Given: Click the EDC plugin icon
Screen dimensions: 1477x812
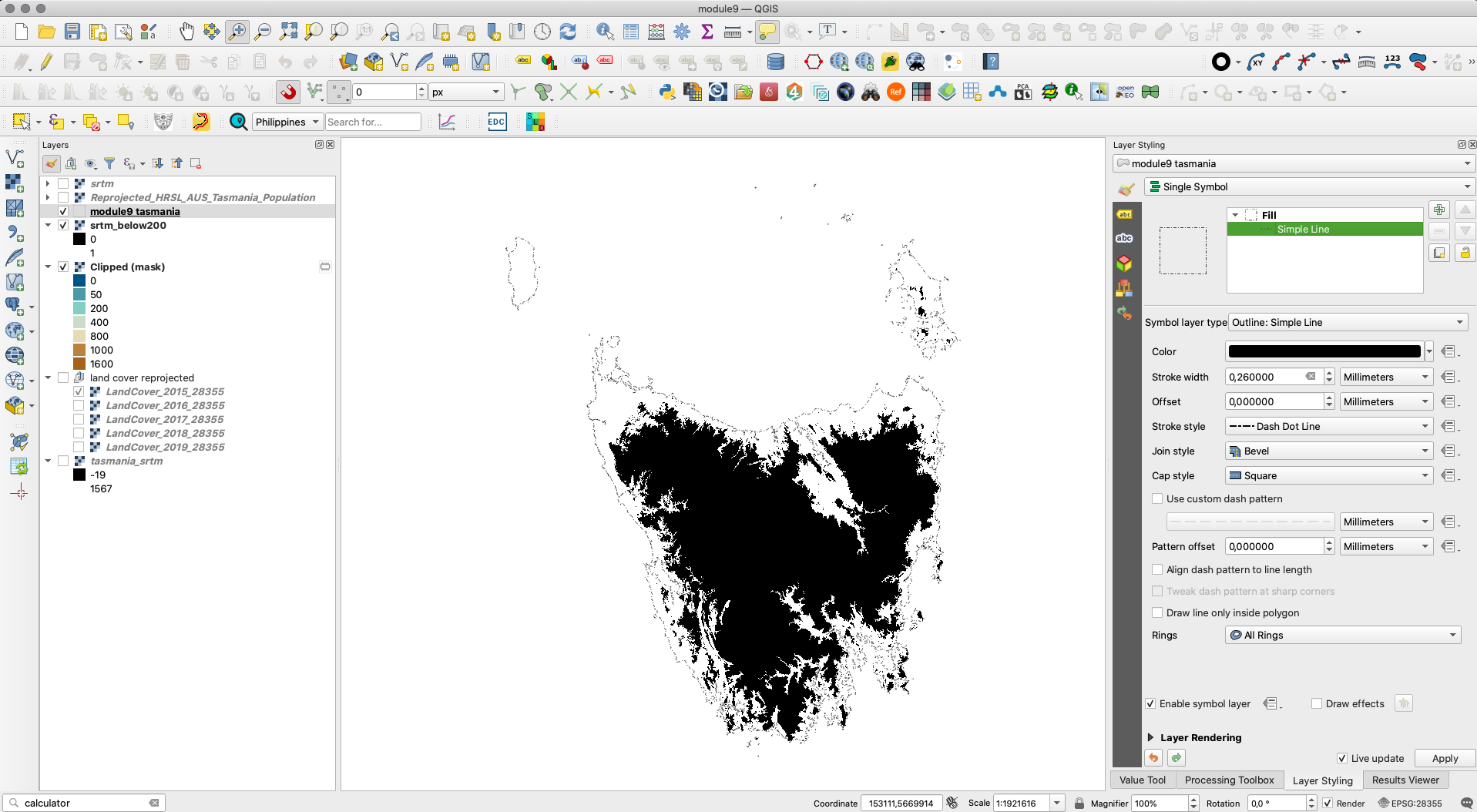Looking at the screenshot, I should tap(497, 122).
